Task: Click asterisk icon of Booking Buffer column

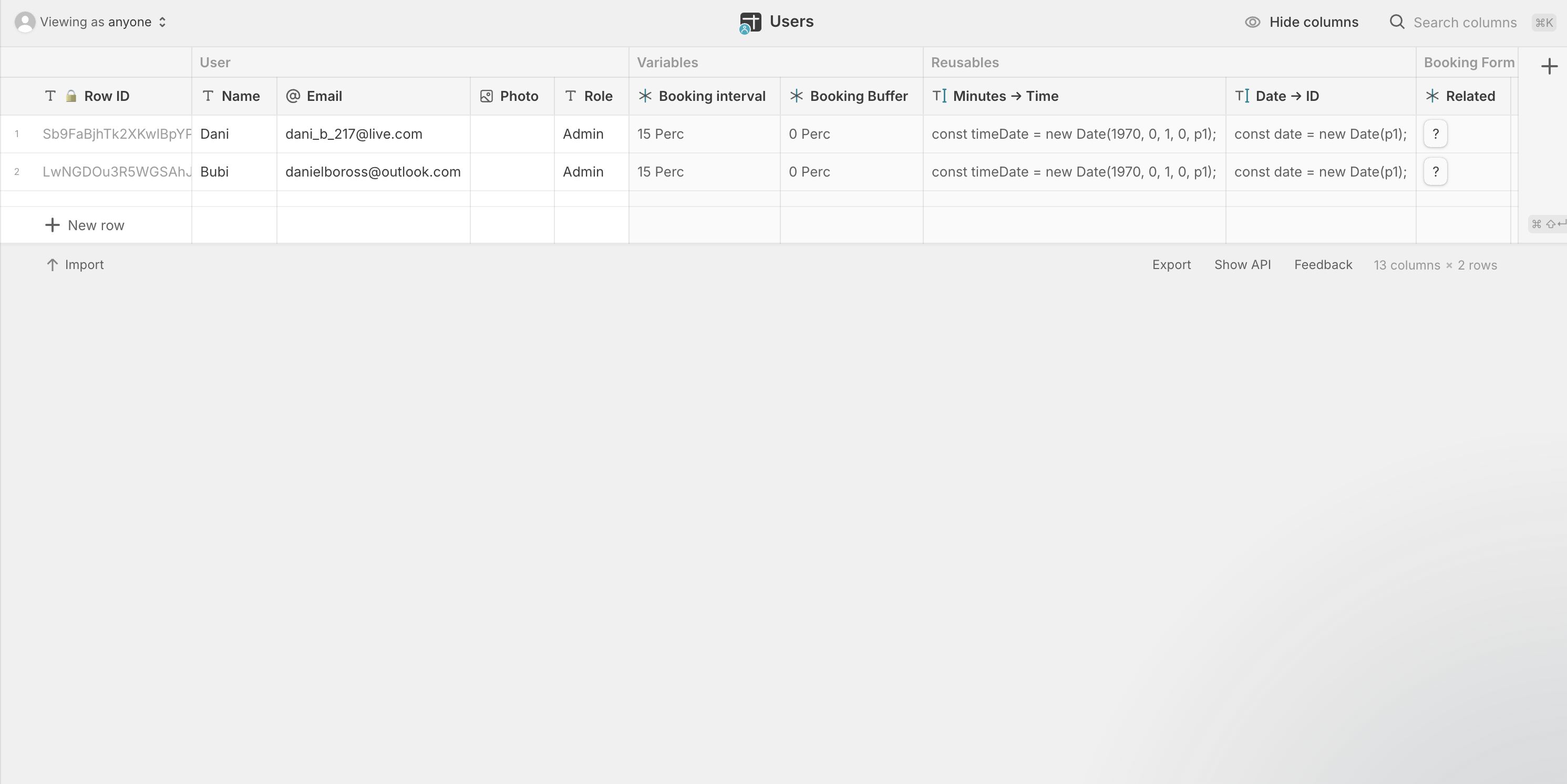Action: (796, 96)
